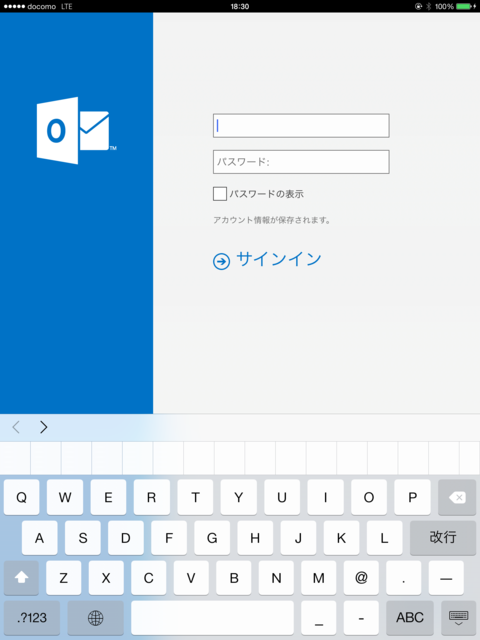Screen dimensions: 480x640
Task: Switch to .?123 numeric keyboard
Action: pos(32,618)
